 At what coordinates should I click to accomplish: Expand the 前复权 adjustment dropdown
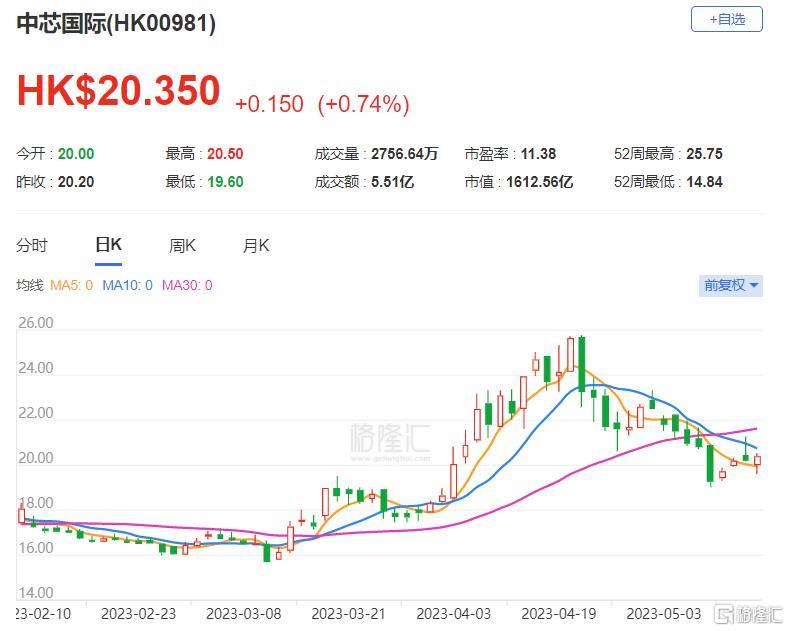click(x=731, y=285)
